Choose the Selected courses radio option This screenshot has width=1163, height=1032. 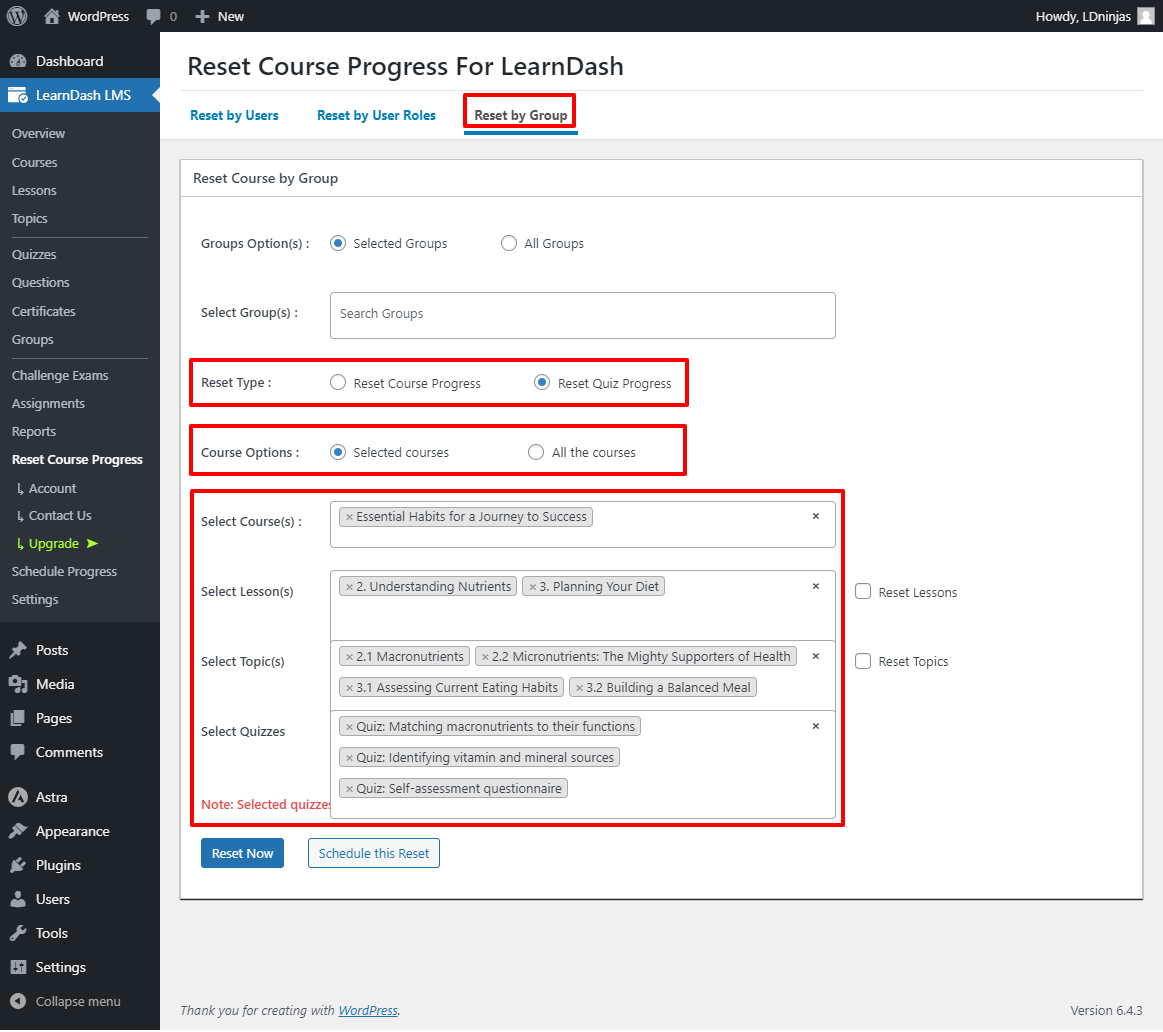coord(337,453)
